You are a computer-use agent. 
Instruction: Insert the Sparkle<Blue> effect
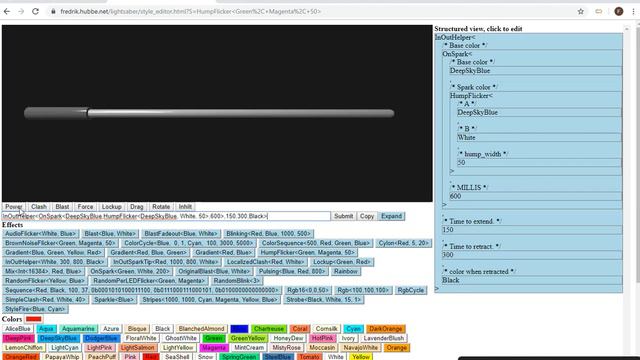click(x=114, y=299)
